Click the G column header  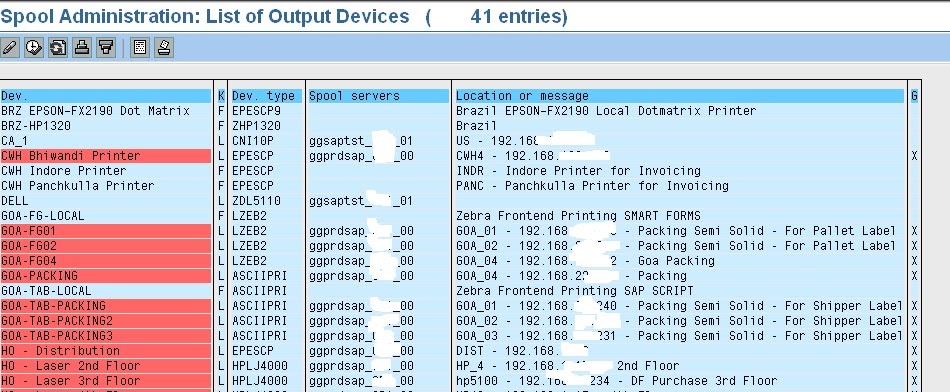914,96
